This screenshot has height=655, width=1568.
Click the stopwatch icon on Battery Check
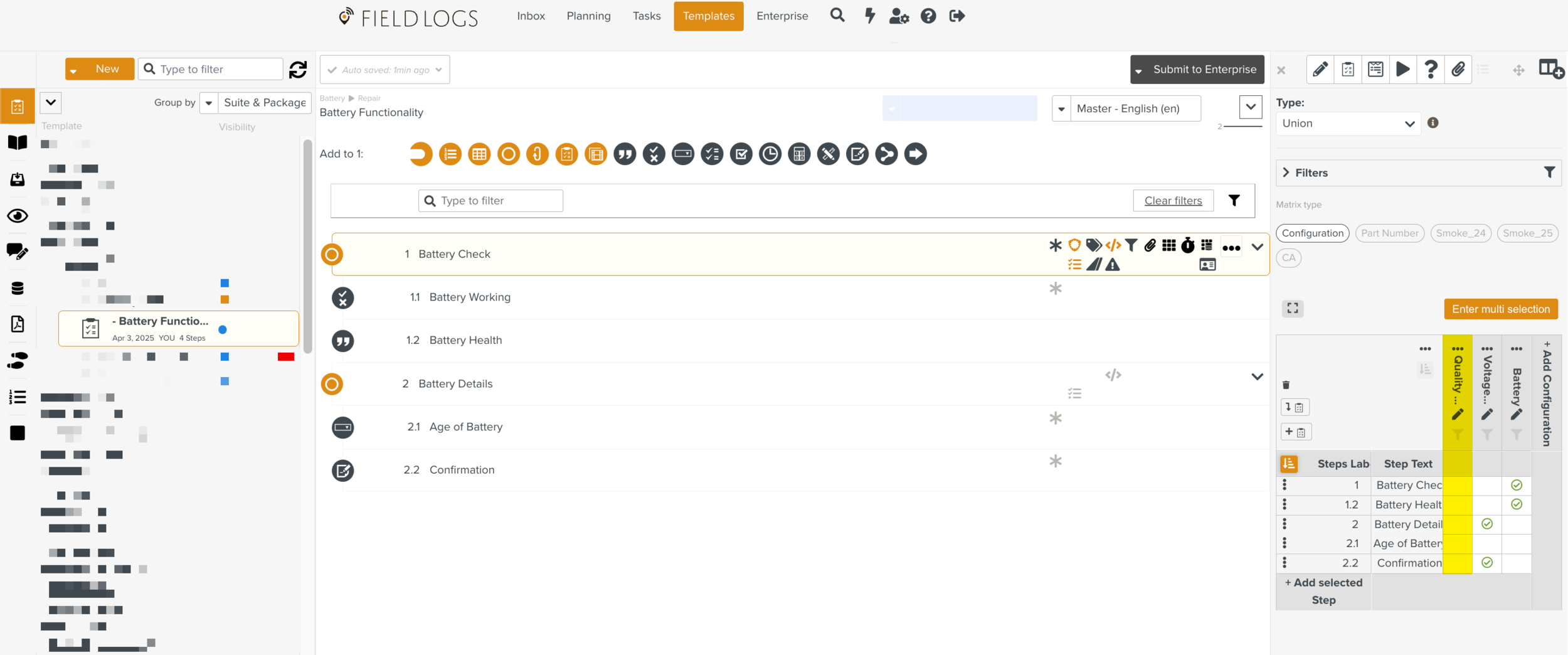tap(1187, 245)
